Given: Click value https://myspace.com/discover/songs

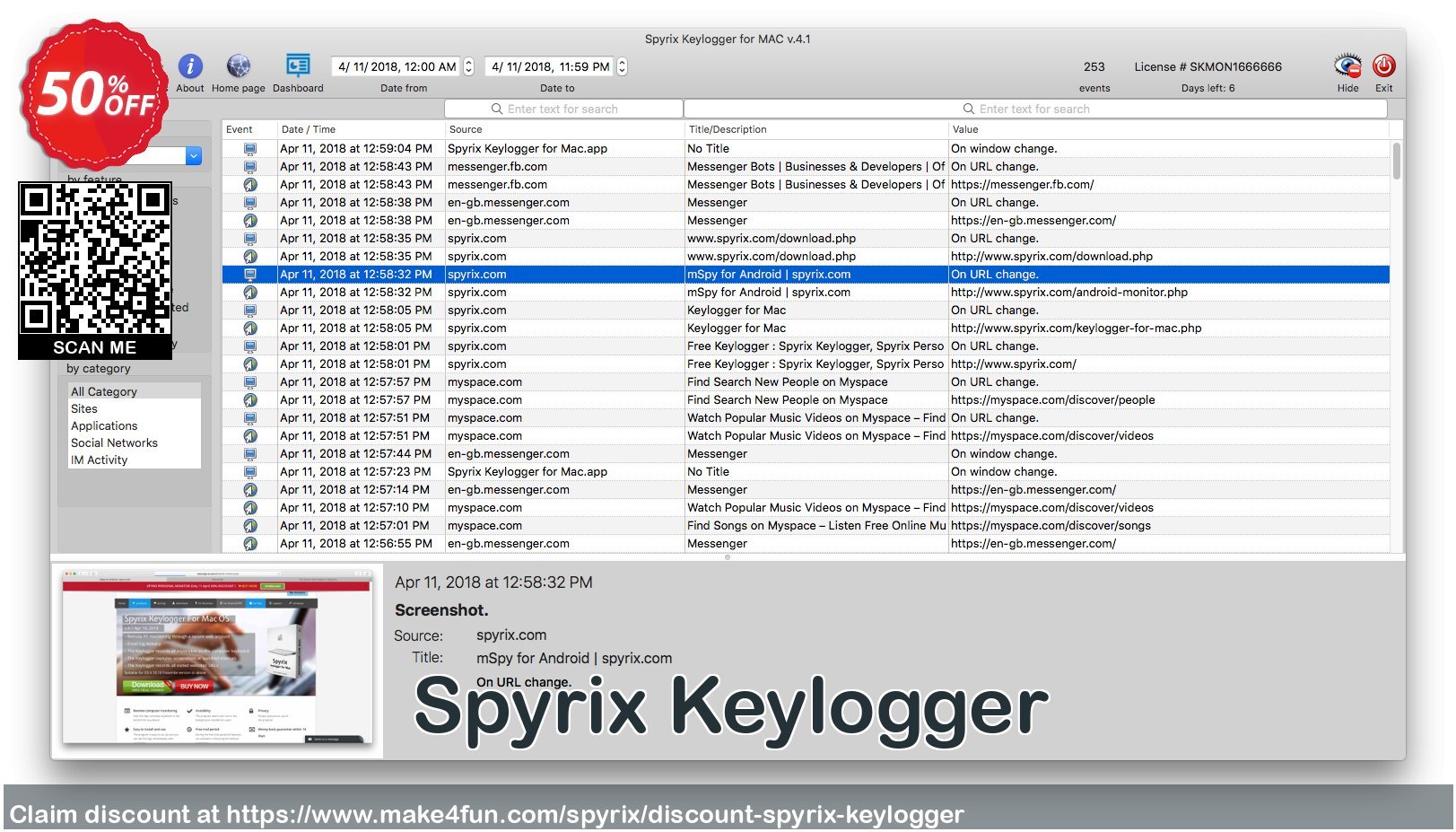Looking at the screenshot, I should coord(1051,526).
